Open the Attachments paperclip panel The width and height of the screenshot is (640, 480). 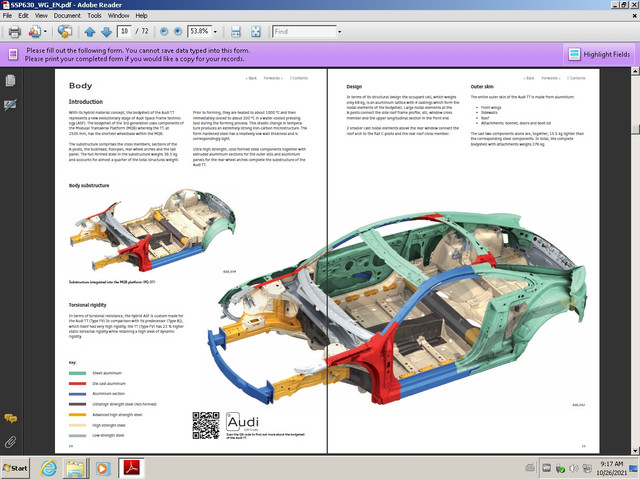coord(10,442)
